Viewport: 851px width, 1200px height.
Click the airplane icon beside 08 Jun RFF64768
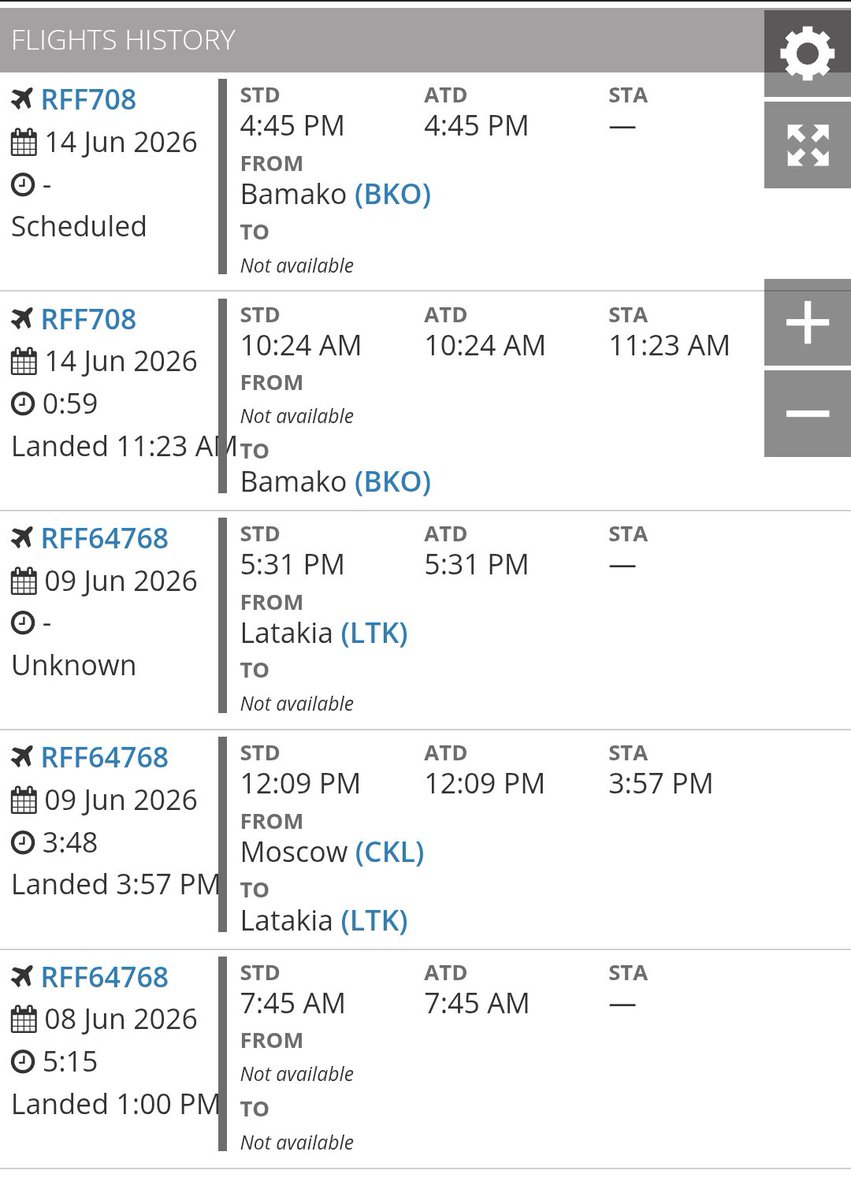(22, 976)
